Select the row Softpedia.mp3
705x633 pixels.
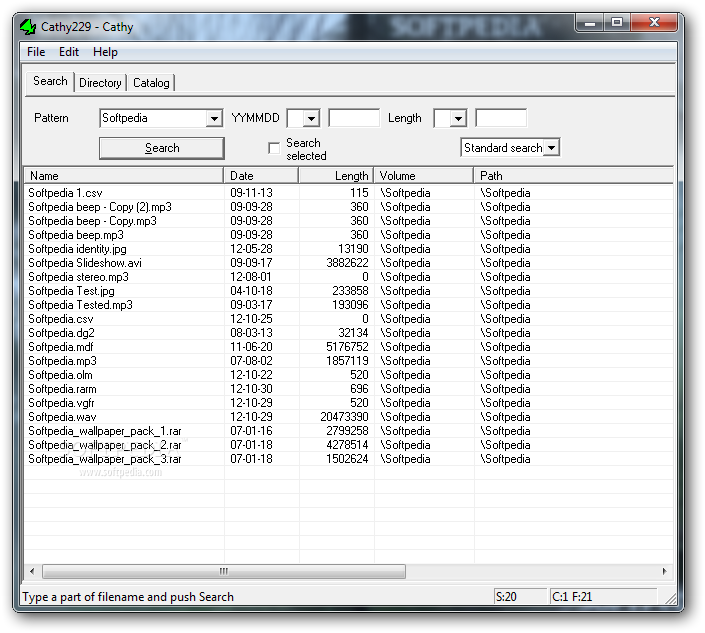pos(349,361)
